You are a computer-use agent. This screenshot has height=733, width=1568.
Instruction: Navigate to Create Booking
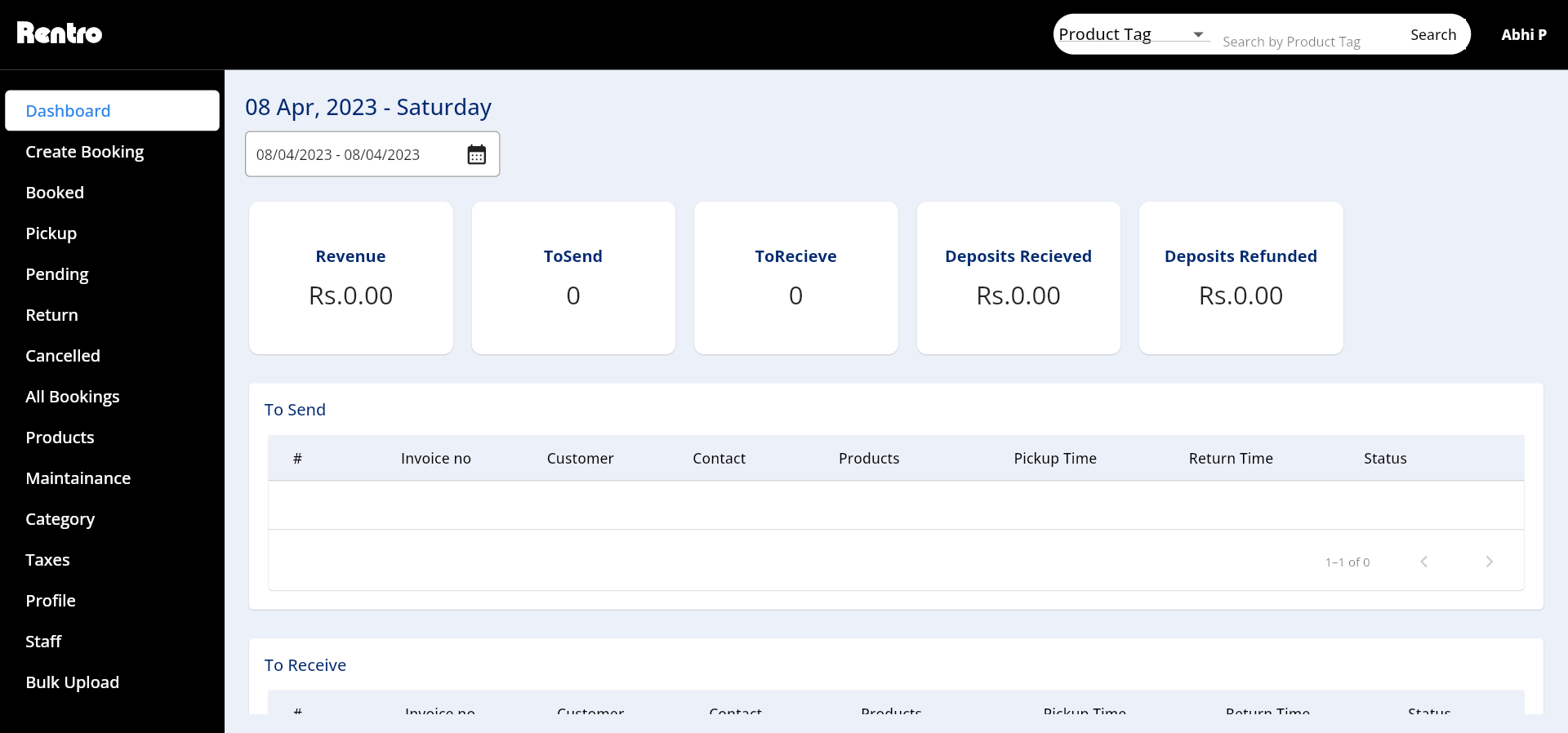[84, 152]
